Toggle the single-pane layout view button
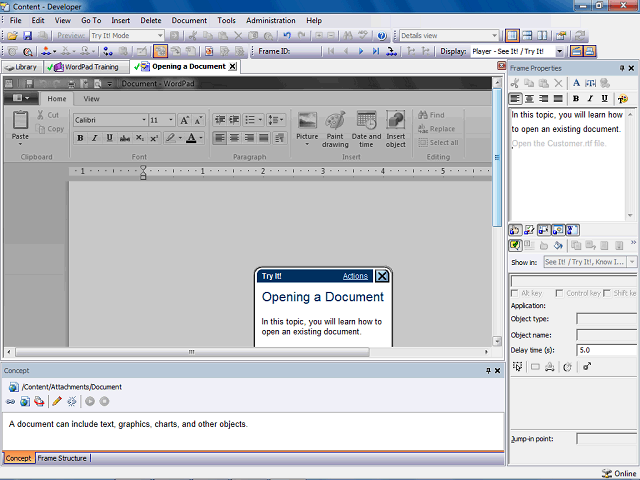 pyautogui.click(x=512, y=36)
